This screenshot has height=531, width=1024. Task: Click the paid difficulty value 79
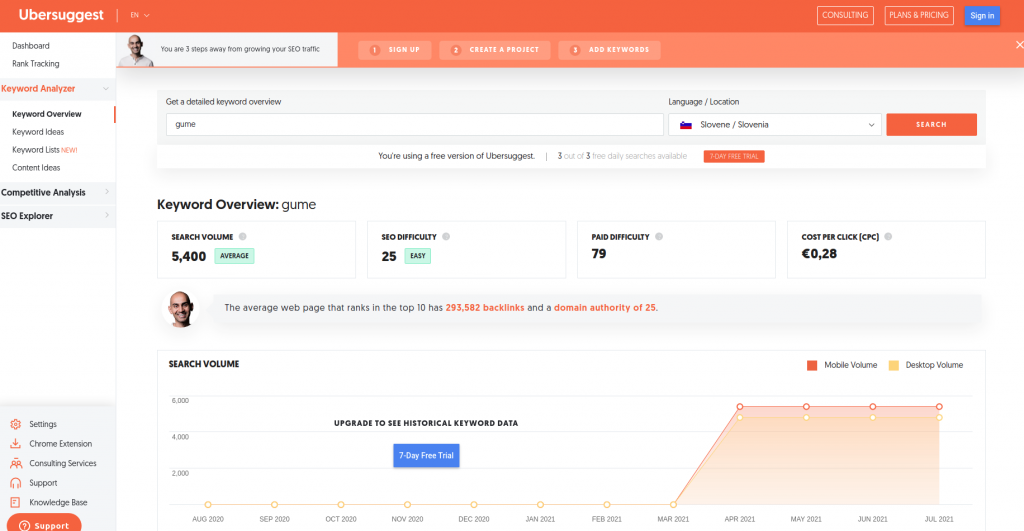[x=599, y=254]
